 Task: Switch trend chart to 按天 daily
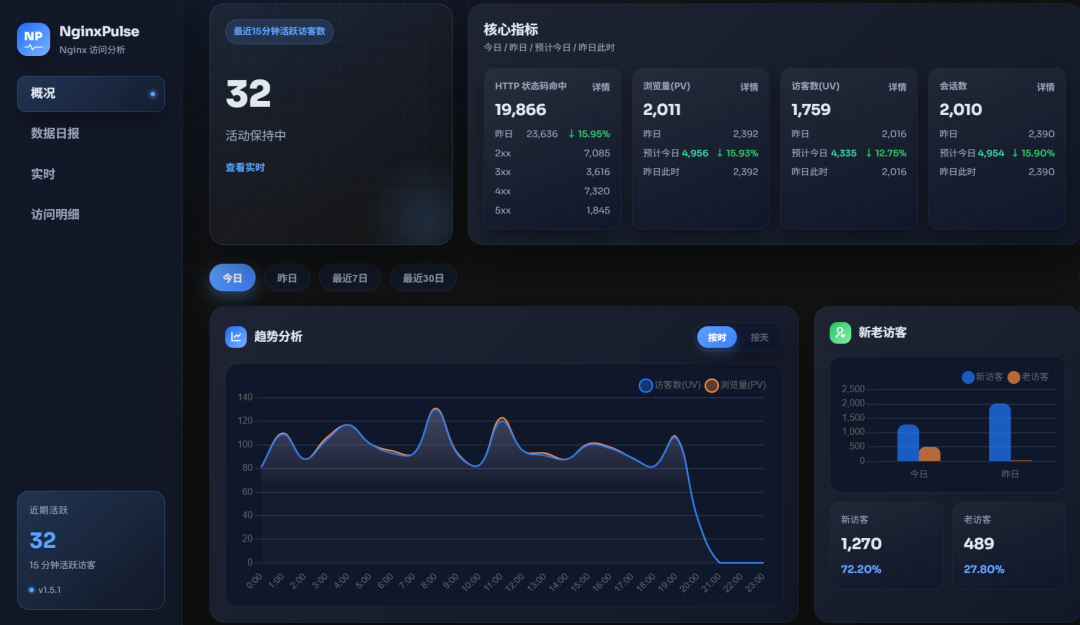coord(759,337)
